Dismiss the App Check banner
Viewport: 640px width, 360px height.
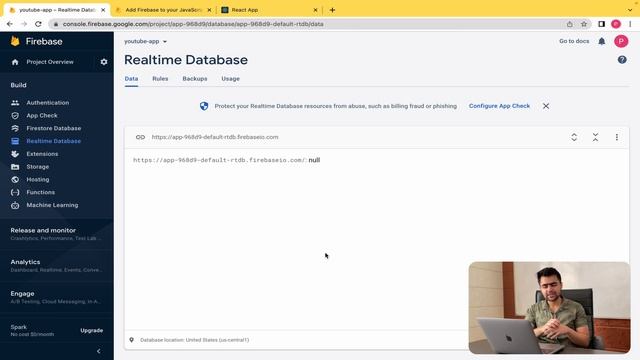click(546, 106)
